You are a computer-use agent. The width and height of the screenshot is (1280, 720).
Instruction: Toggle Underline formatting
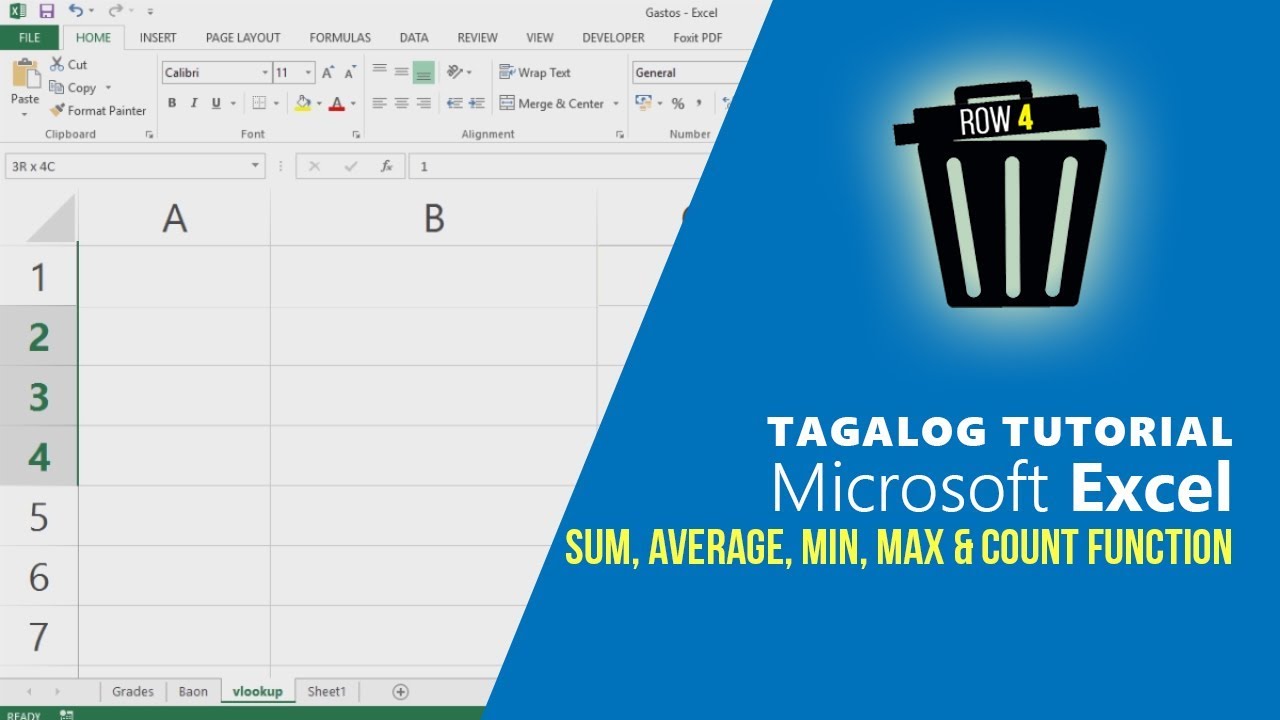(x=217, y=103)
